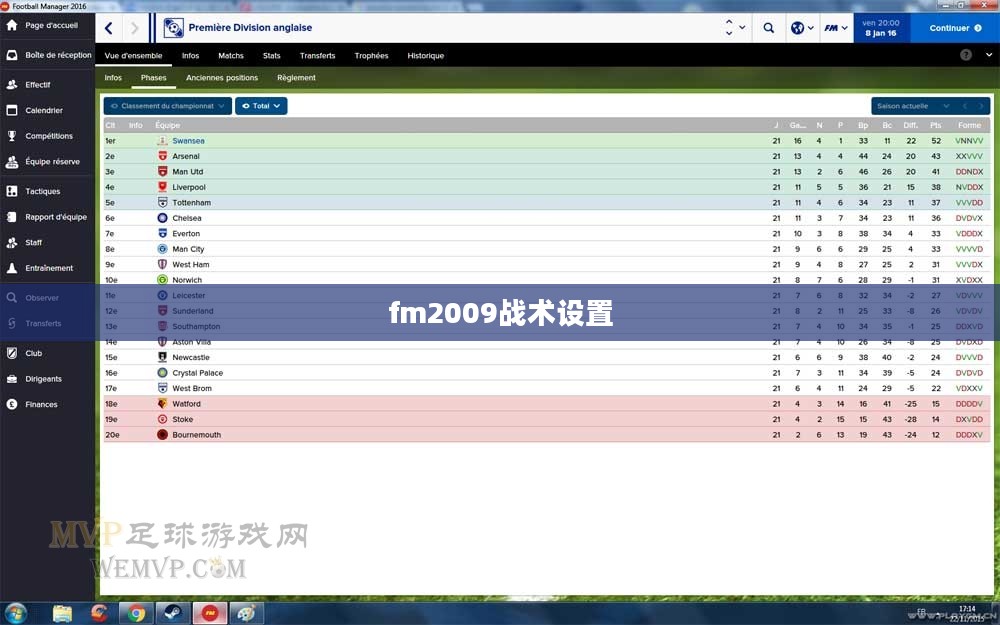
Task: Go to next season arrow
Action: (x=982, y=106)
